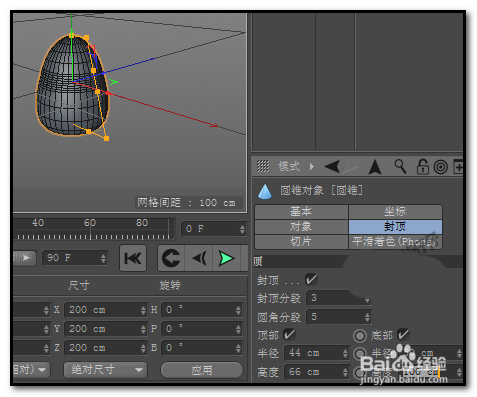Open the cut-off 相对 coordinate dropdown
Image resolution: width=477 pixels, height=397 pixels.
coord(31,370)
